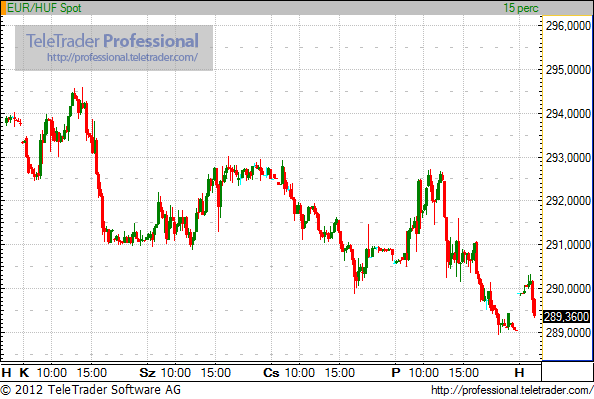Select the 289,0000 price axis label

pyautogui.click(x=568, y=333)
